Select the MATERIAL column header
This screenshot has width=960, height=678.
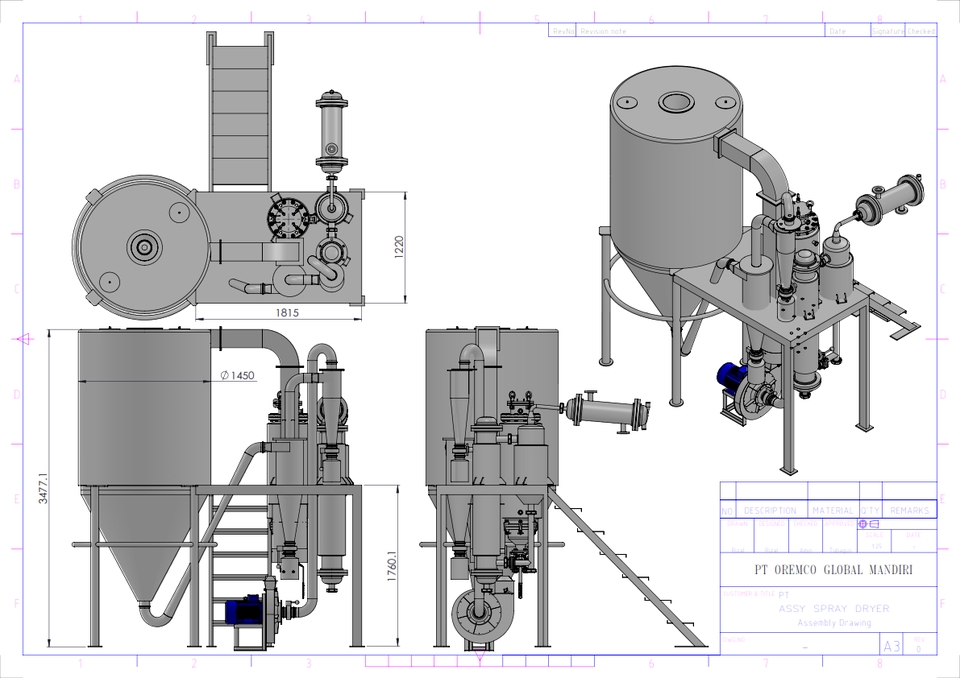[834, 510]
